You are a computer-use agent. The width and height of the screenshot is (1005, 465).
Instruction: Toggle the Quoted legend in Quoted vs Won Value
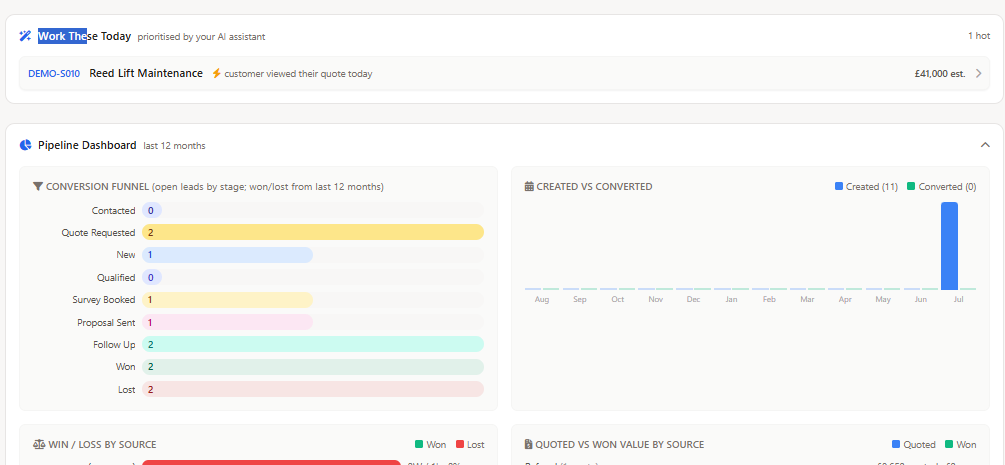[x=896, y=444]
